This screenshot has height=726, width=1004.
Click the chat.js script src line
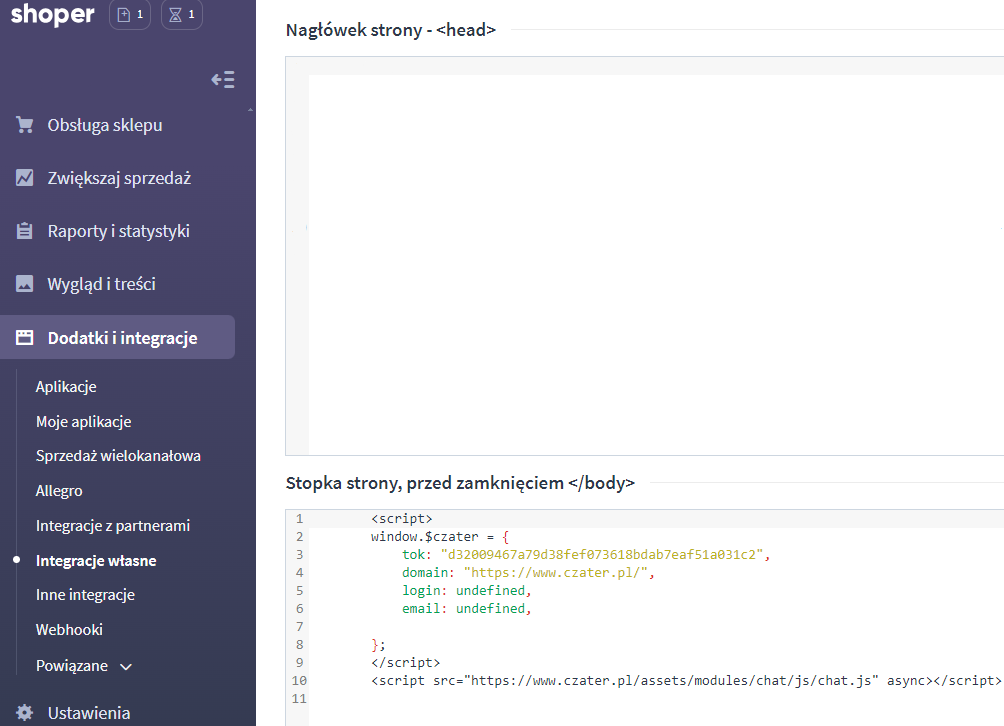click(x=686, y=681)
